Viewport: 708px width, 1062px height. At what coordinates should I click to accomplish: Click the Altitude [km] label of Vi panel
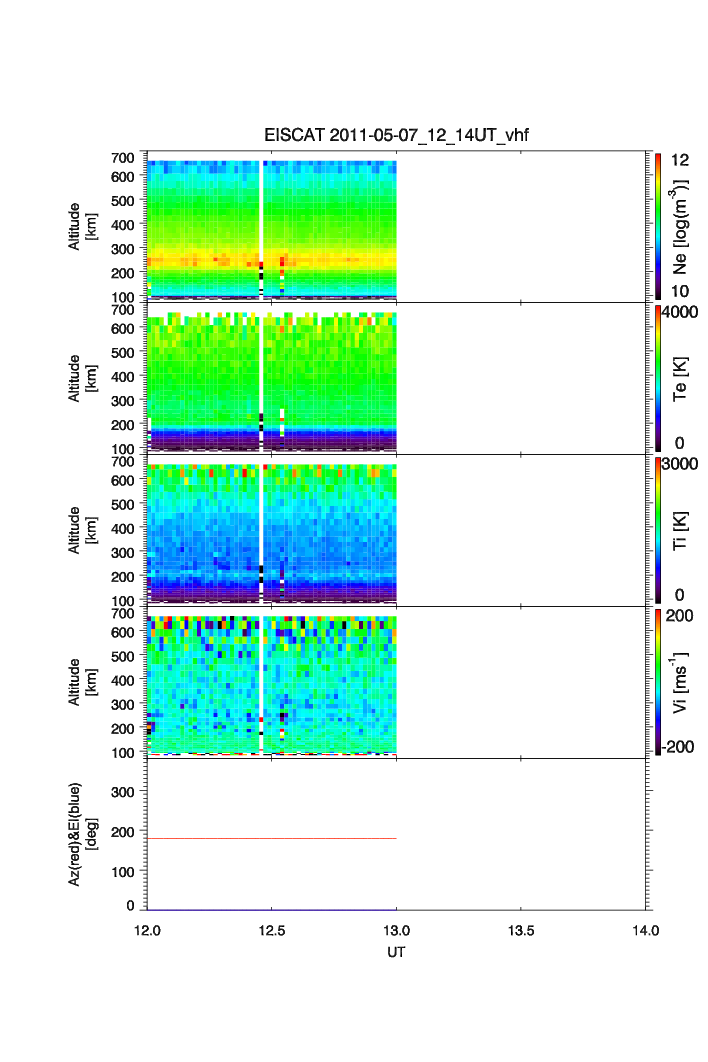[83, 681]
